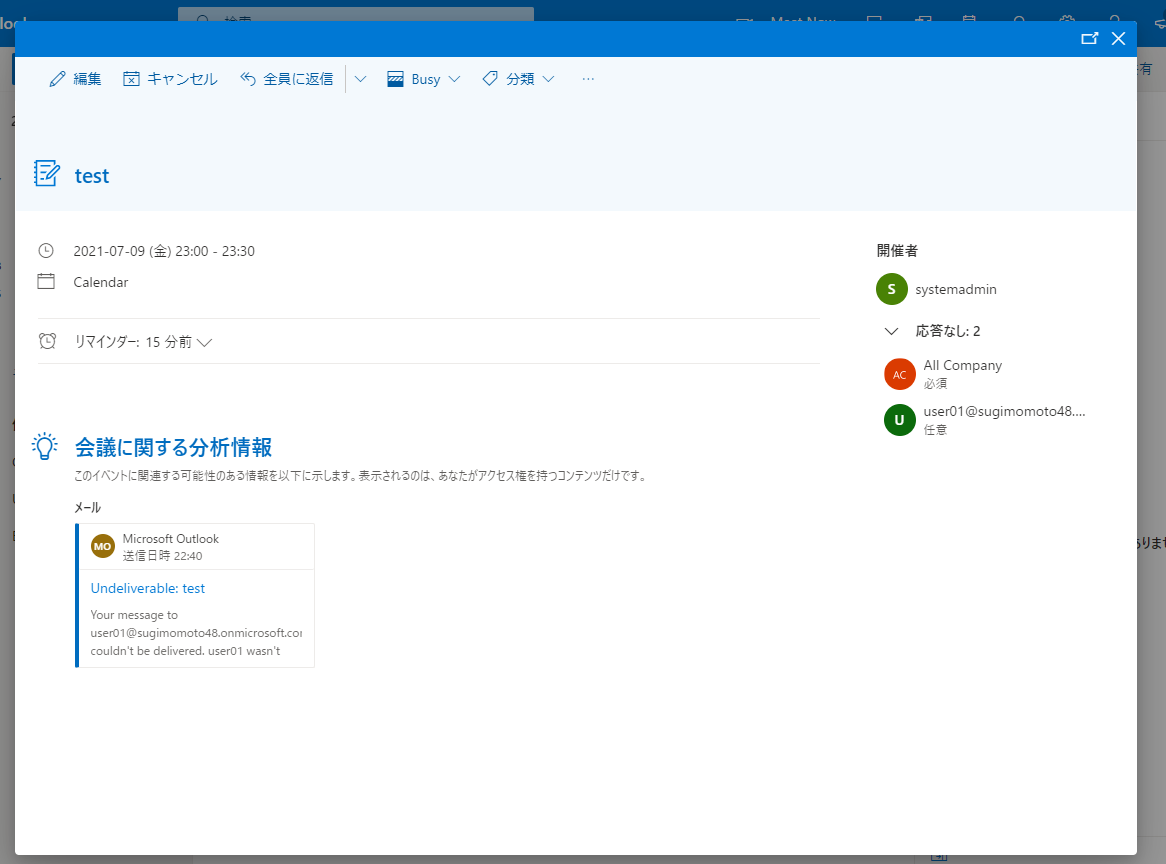Click the All Company AC avatar
This screenshot has height=864, width=1166.
(x=900, y=374)
